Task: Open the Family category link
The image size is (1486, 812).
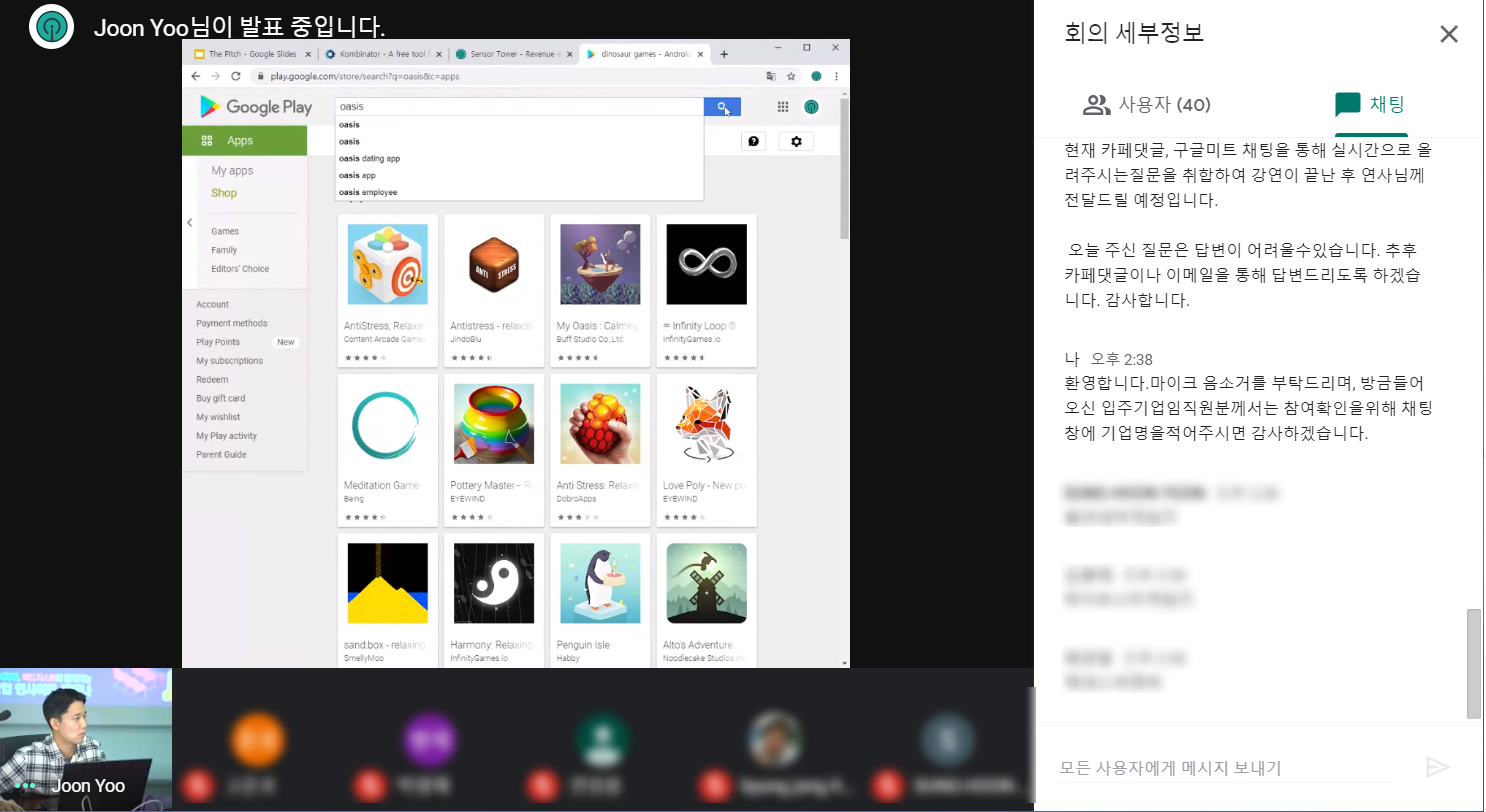Action: point(224,250)
